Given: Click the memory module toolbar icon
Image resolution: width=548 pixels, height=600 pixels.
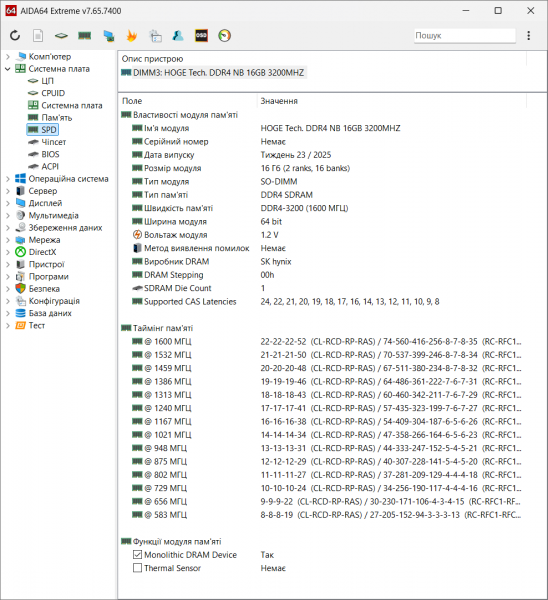Looking at the screenshot, I should [85, 36].
